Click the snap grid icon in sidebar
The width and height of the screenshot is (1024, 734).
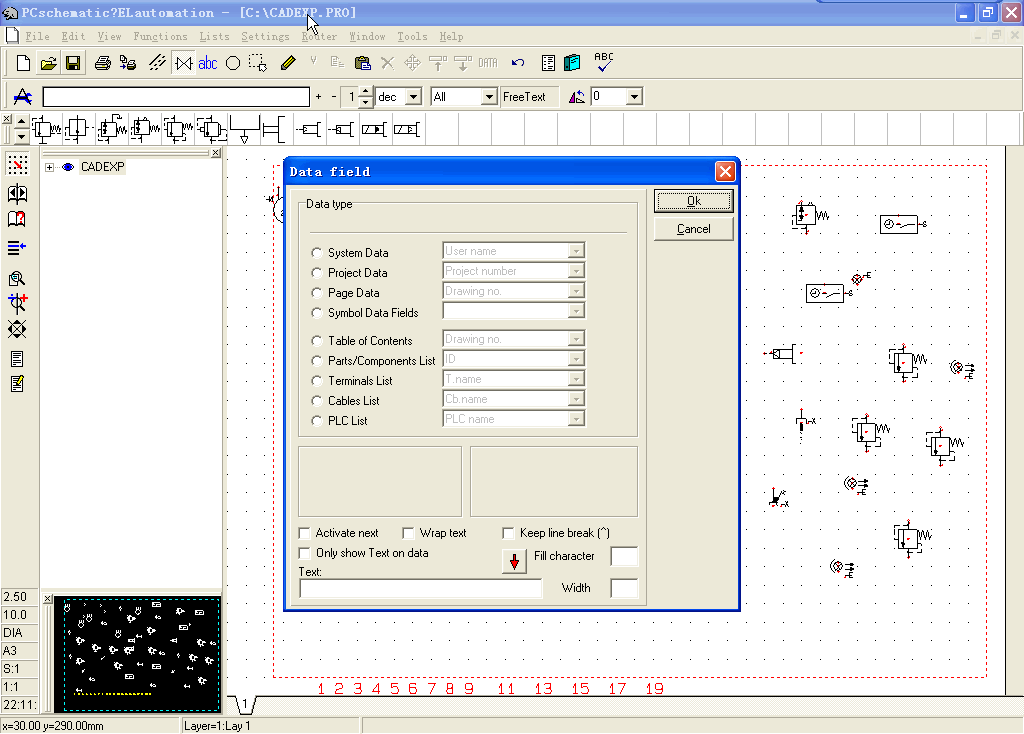coord(17,164)
